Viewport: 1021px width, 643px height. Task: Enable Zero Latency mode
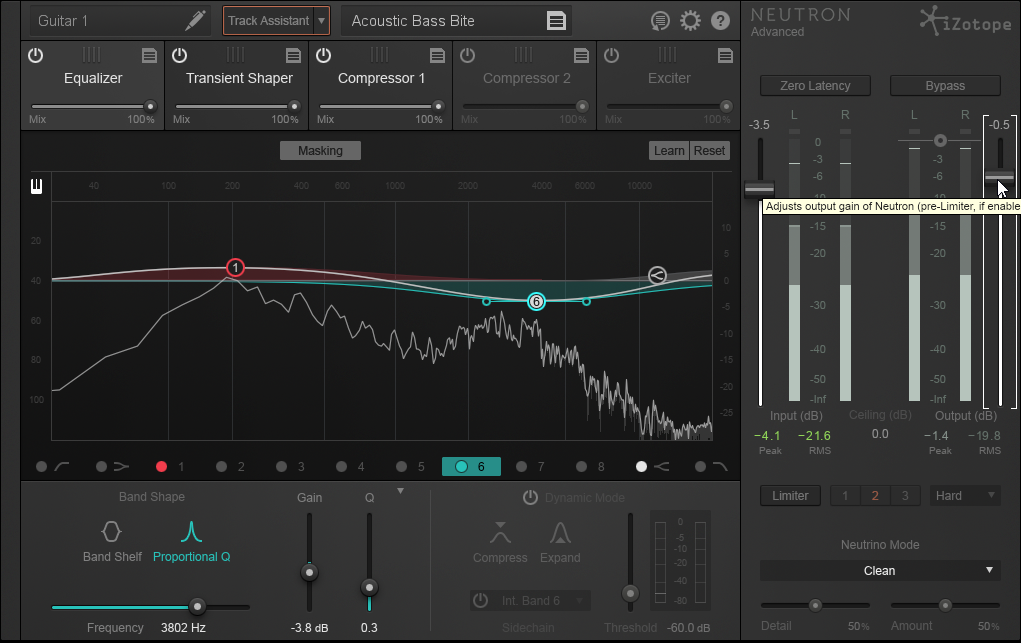point(815,85)
